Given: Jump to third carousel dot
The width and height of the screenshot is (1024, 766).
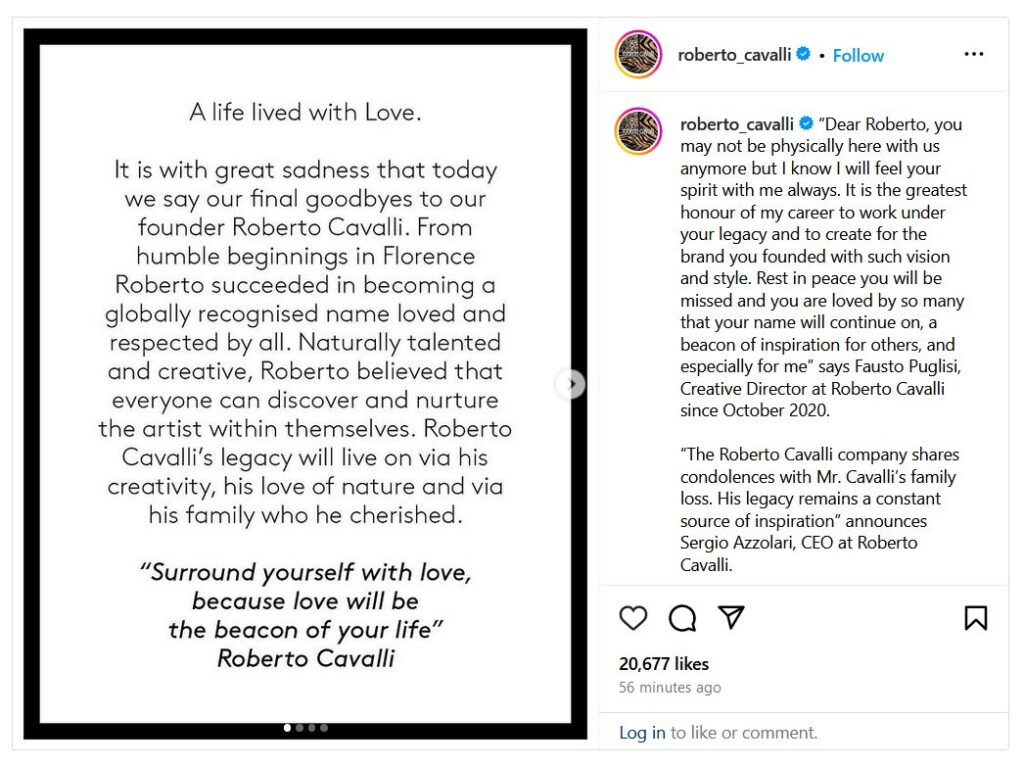Looking at the screenshot, I should 311,728.
